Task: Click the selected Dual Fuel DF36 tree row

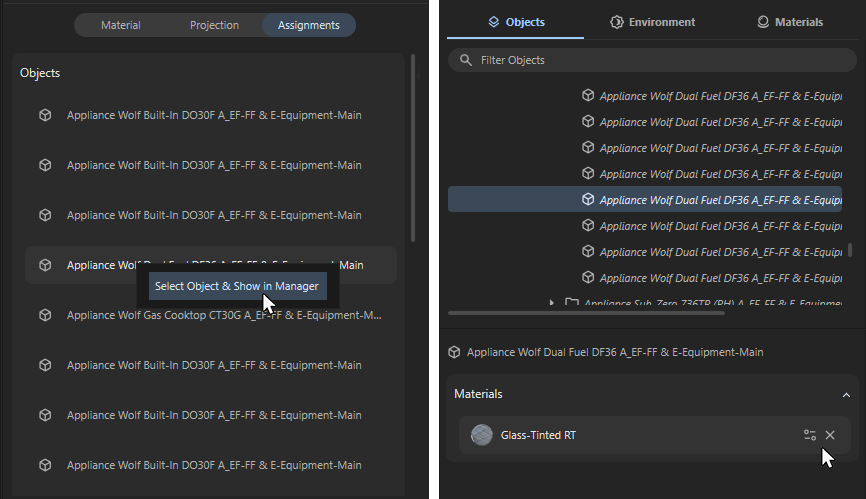Action: click(645, 199)
